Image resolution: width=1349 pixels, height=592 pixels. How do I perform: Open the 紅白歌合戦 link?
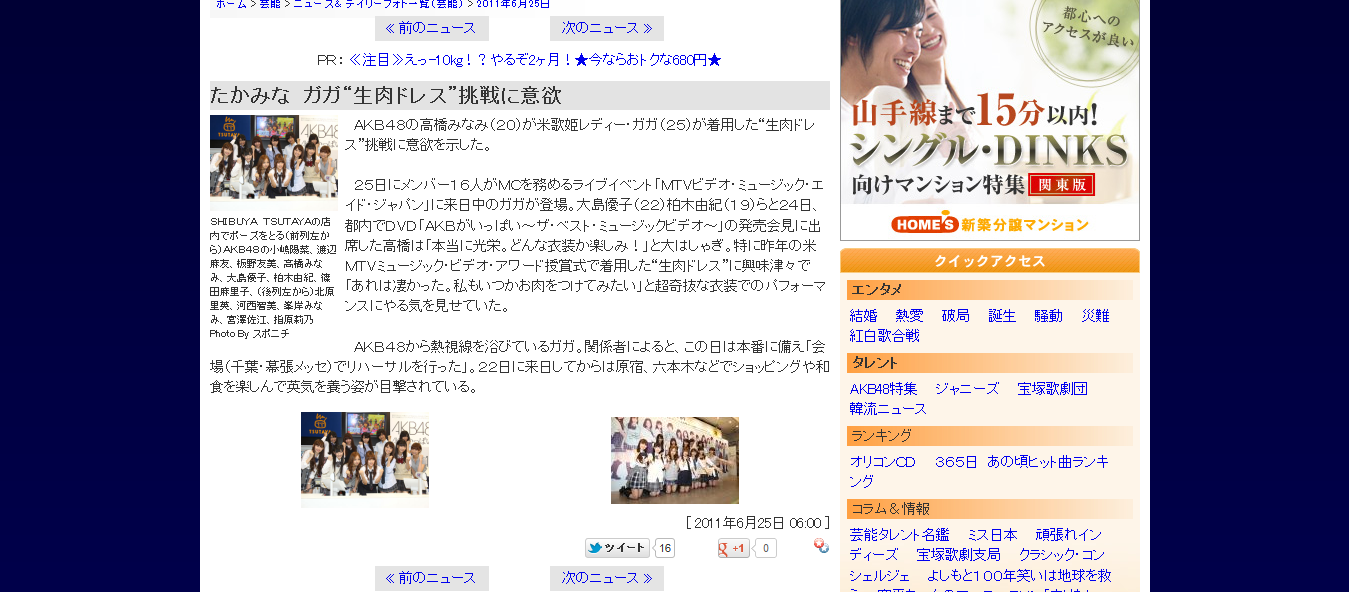click(885, 336)
